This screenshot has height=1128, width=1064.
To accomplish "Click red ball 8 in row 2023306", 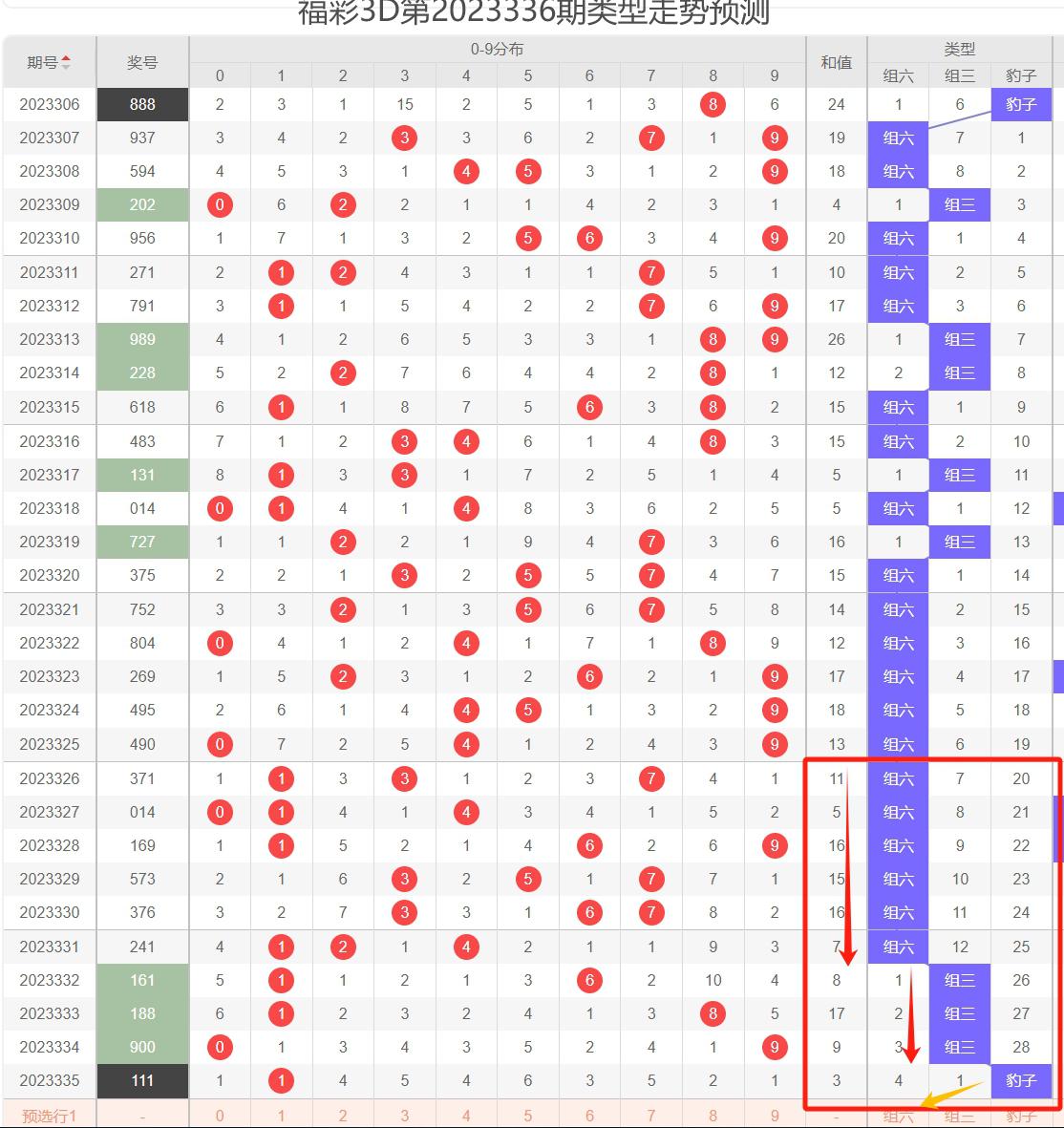I will pyautogui.click(x=713, y=104).
